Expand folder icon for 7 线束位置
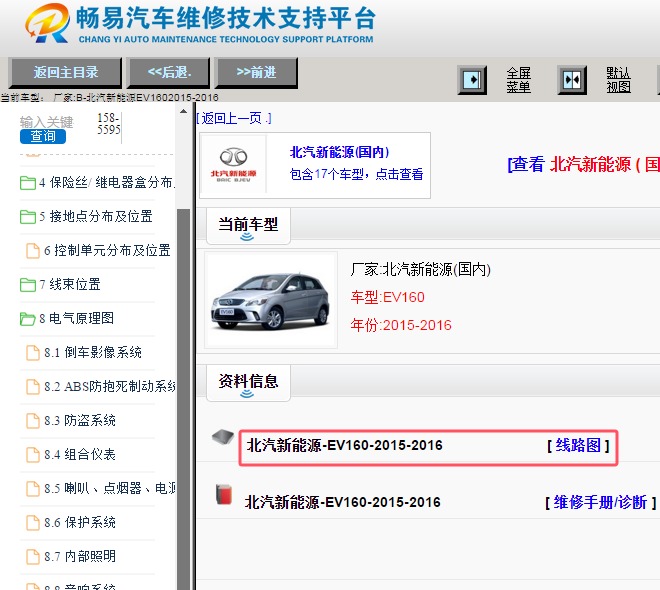 tap(28, 285)
